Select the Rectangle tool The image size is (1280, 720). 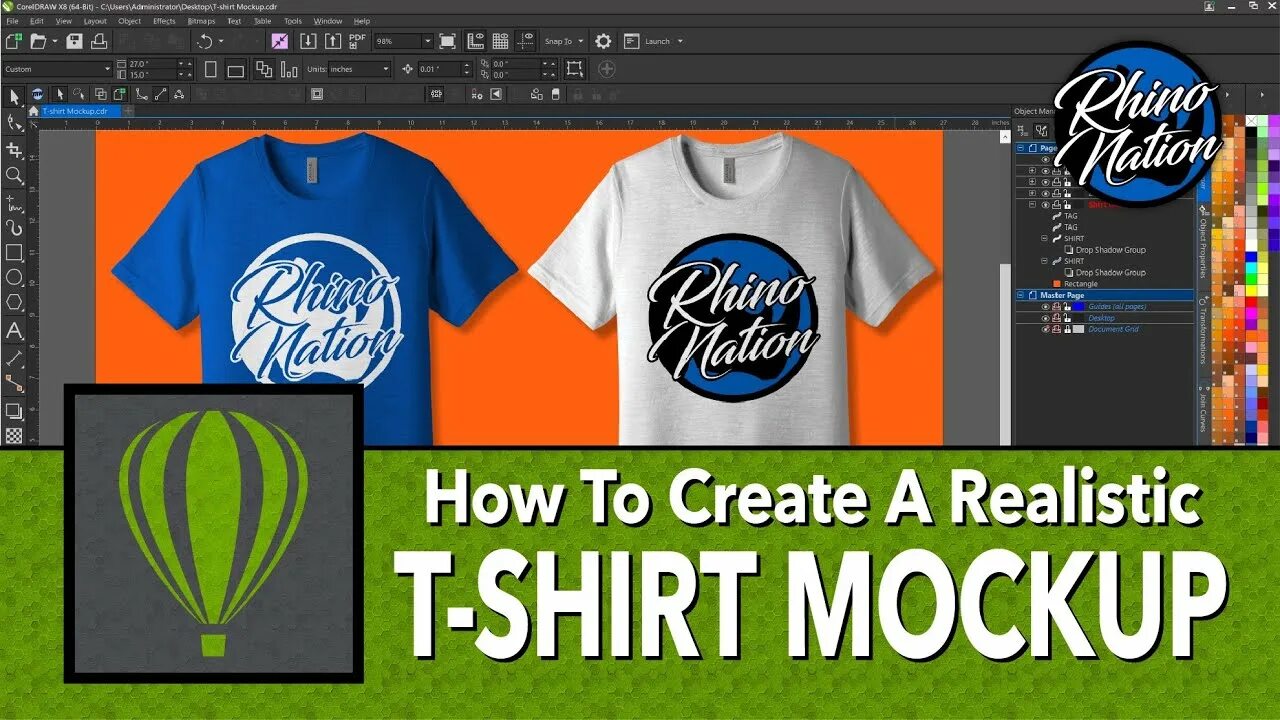14,253
